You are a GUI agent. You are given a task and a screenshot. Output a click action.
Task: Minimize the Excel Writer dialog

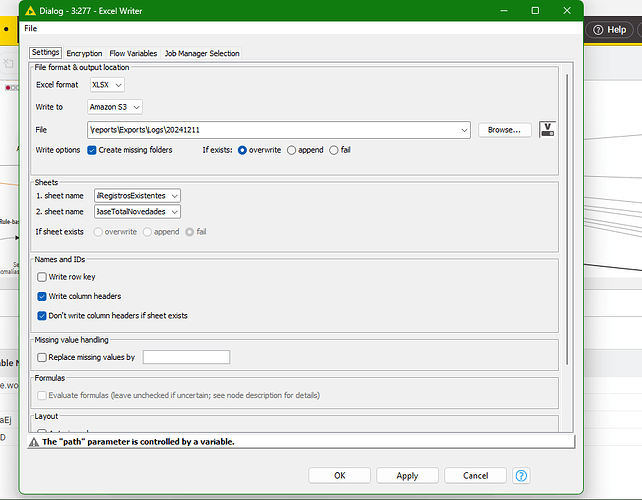504,11
